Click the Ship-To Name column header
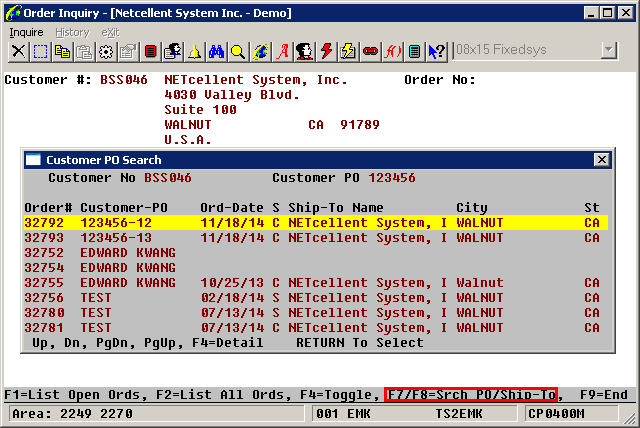Image resolution: width=640 pixels, height=428 pixels. click(x=336, y=208)
